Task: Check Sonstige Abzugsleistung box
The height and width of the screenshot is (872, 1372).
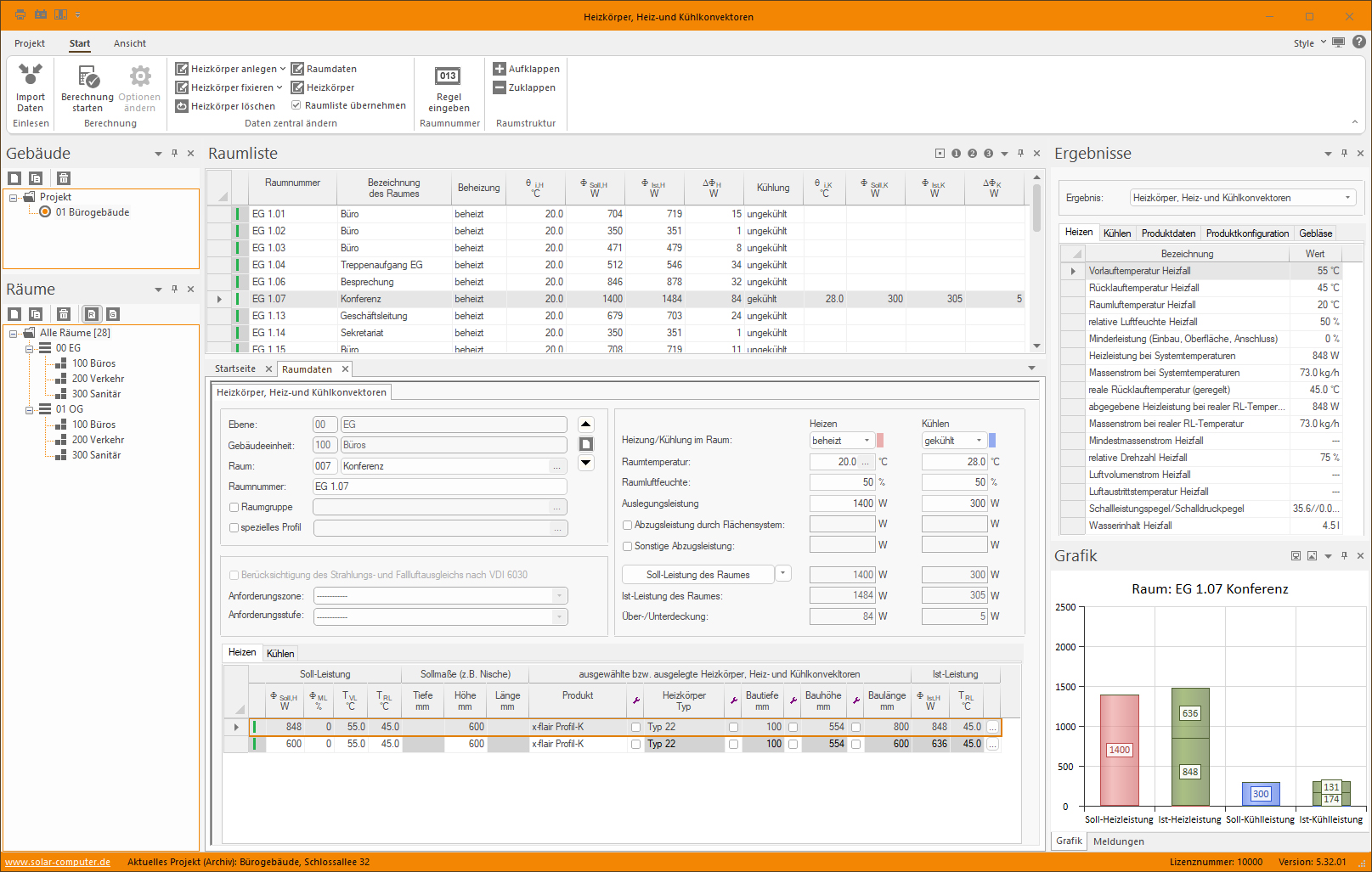Action: 628,546
